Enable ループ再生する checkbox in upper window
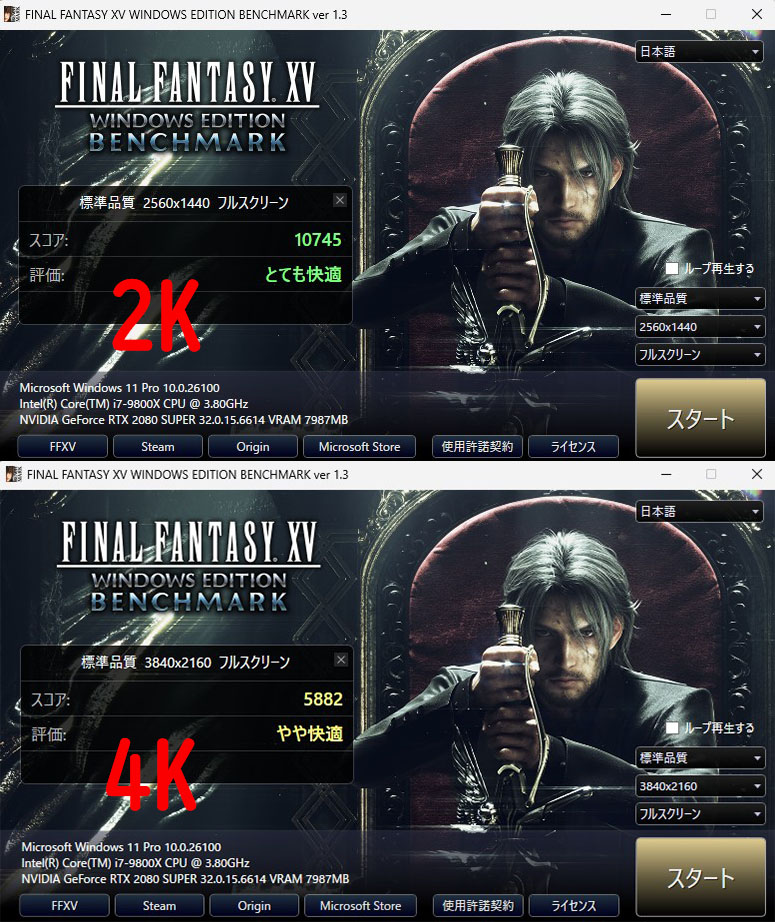Image resolution: width=775 pixels, height=922 pixels. coord(672,269)
